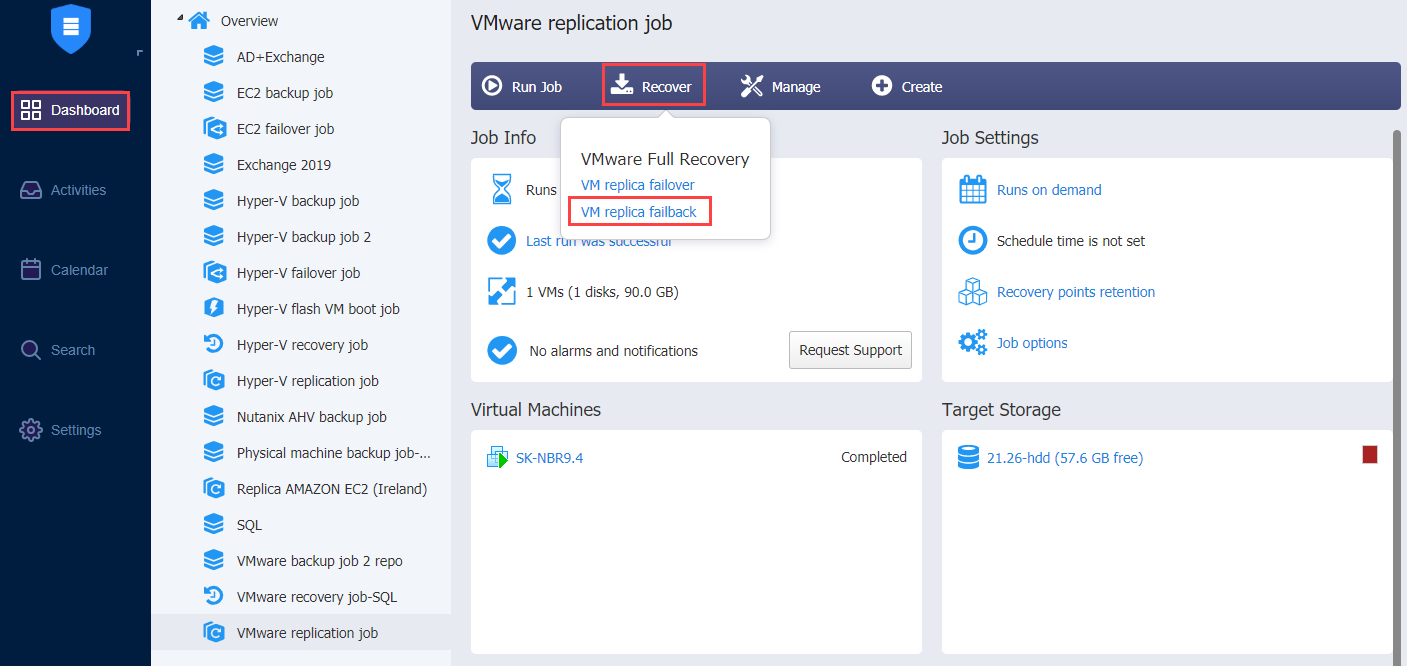This screenshot has width=1407, height=666.
Task: Click the Run Job button
Action: tap(522, 86)
